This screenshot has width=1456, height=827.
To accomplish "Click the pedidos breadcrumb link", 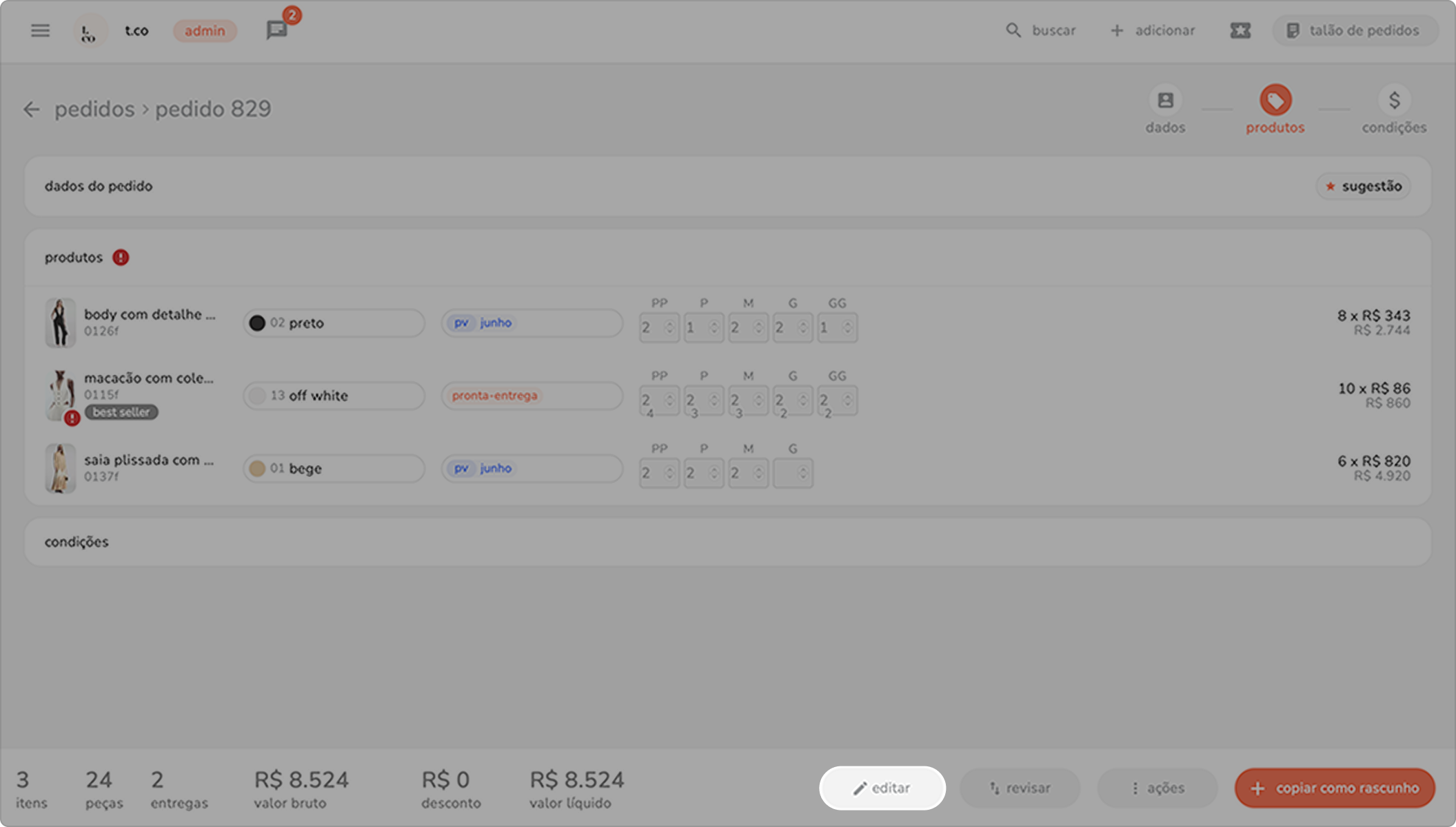I will coord(94,110).
